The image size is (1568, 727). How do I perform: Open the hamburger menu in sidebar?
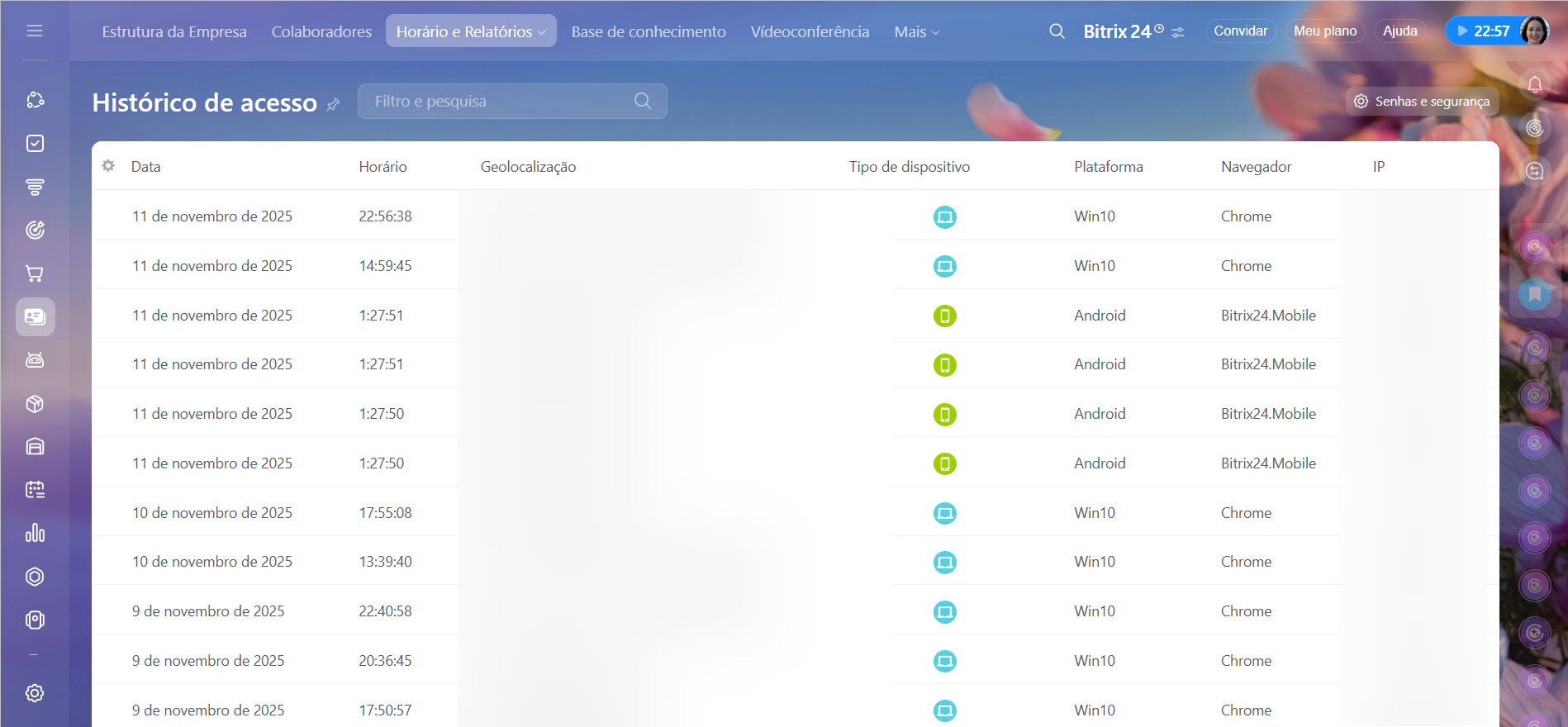coord(35,31)
